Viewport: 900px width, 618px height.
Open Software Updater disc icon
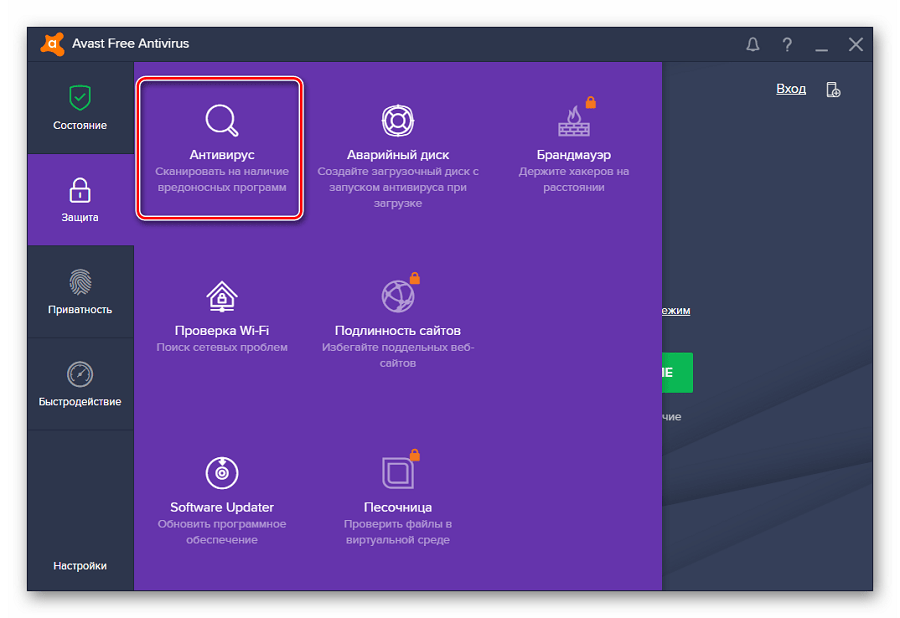point(221,472)
